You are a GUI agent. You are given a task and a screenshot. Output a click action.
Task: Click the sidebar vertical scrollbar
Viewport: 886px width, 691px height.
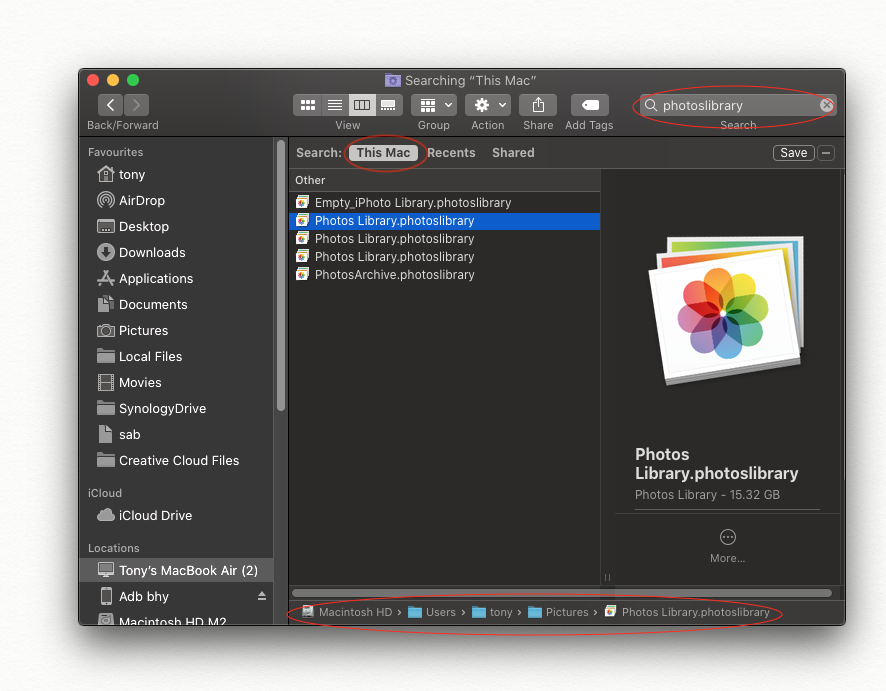coord(281,275)
